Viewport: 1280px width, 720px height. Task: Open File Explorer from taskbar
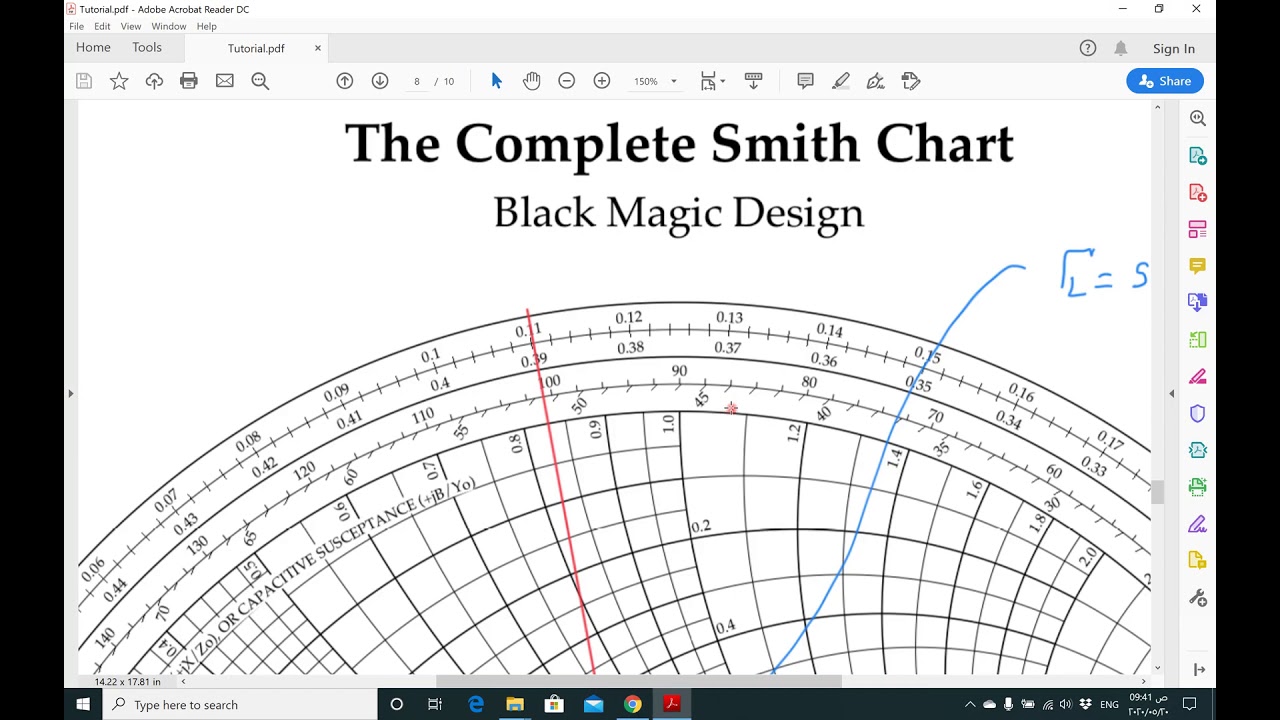pyautogui.click(x=515, y=704)
